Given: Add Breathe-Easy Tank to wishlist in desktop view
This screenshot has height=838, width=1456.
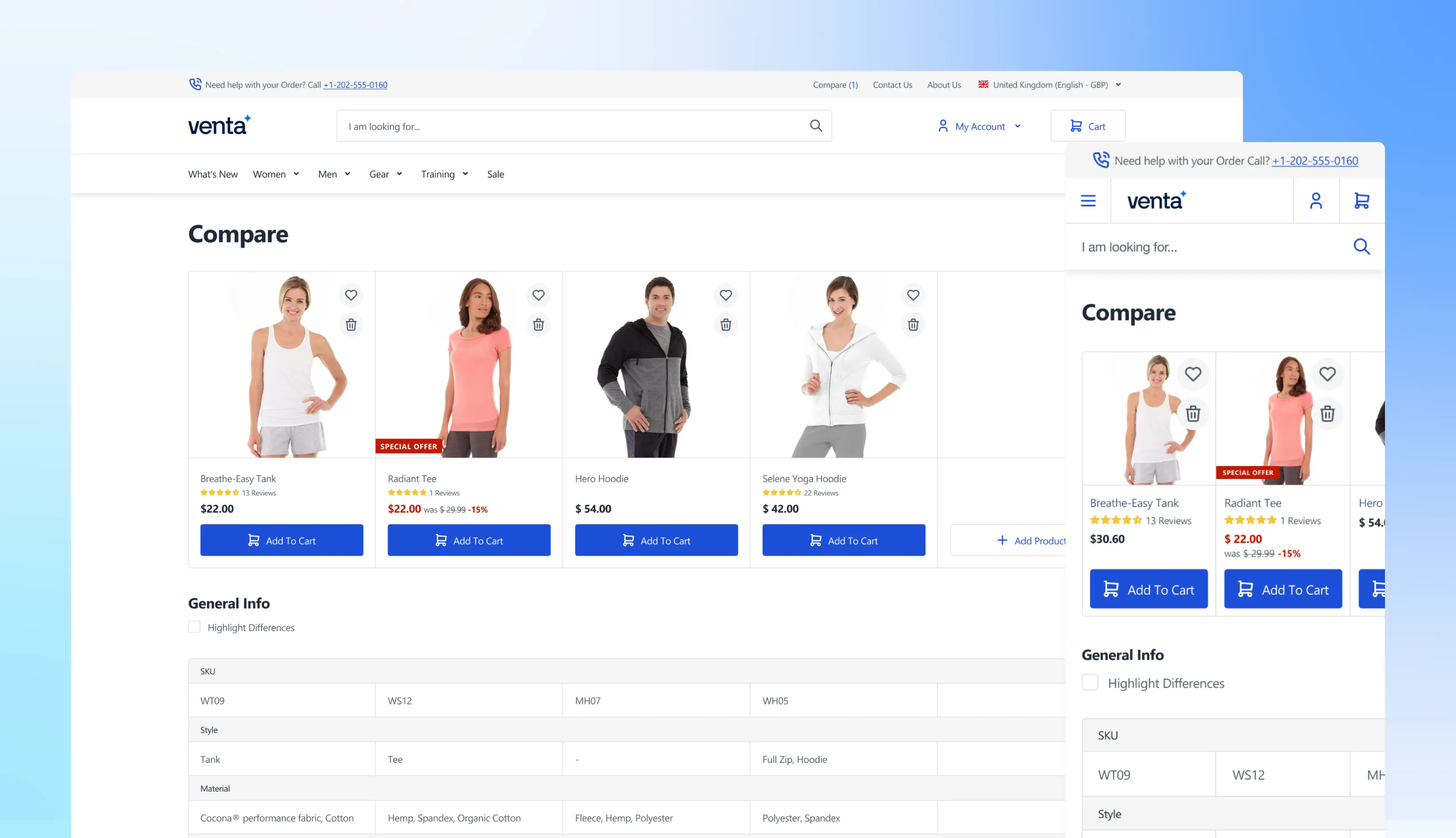Looking at the screenshot, I should [351, 295].
